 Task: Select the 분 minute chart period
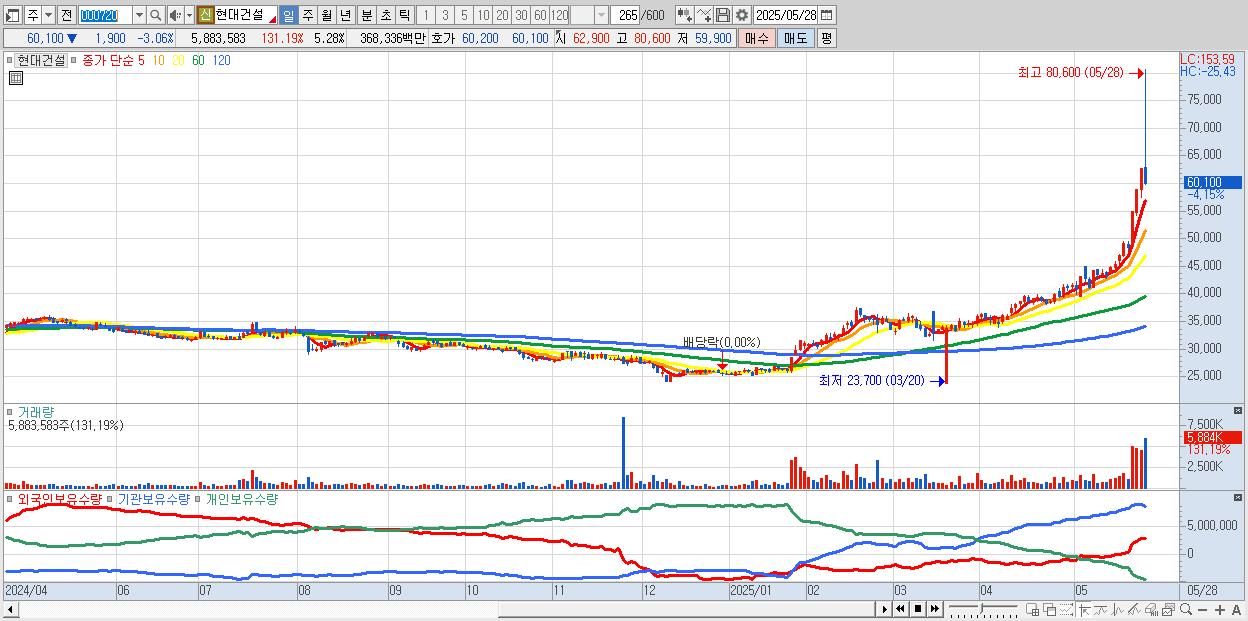(x=366, y=15)
